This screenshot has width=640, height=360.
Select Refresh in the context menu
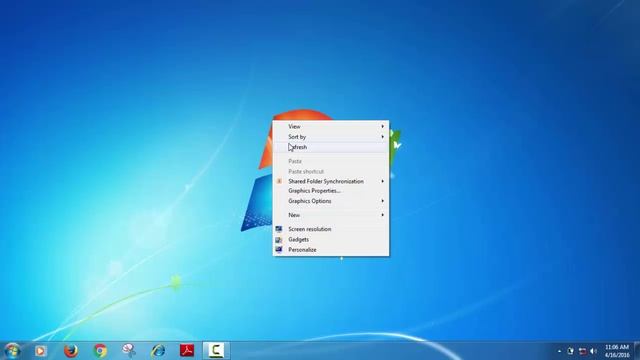click(331, 147)
